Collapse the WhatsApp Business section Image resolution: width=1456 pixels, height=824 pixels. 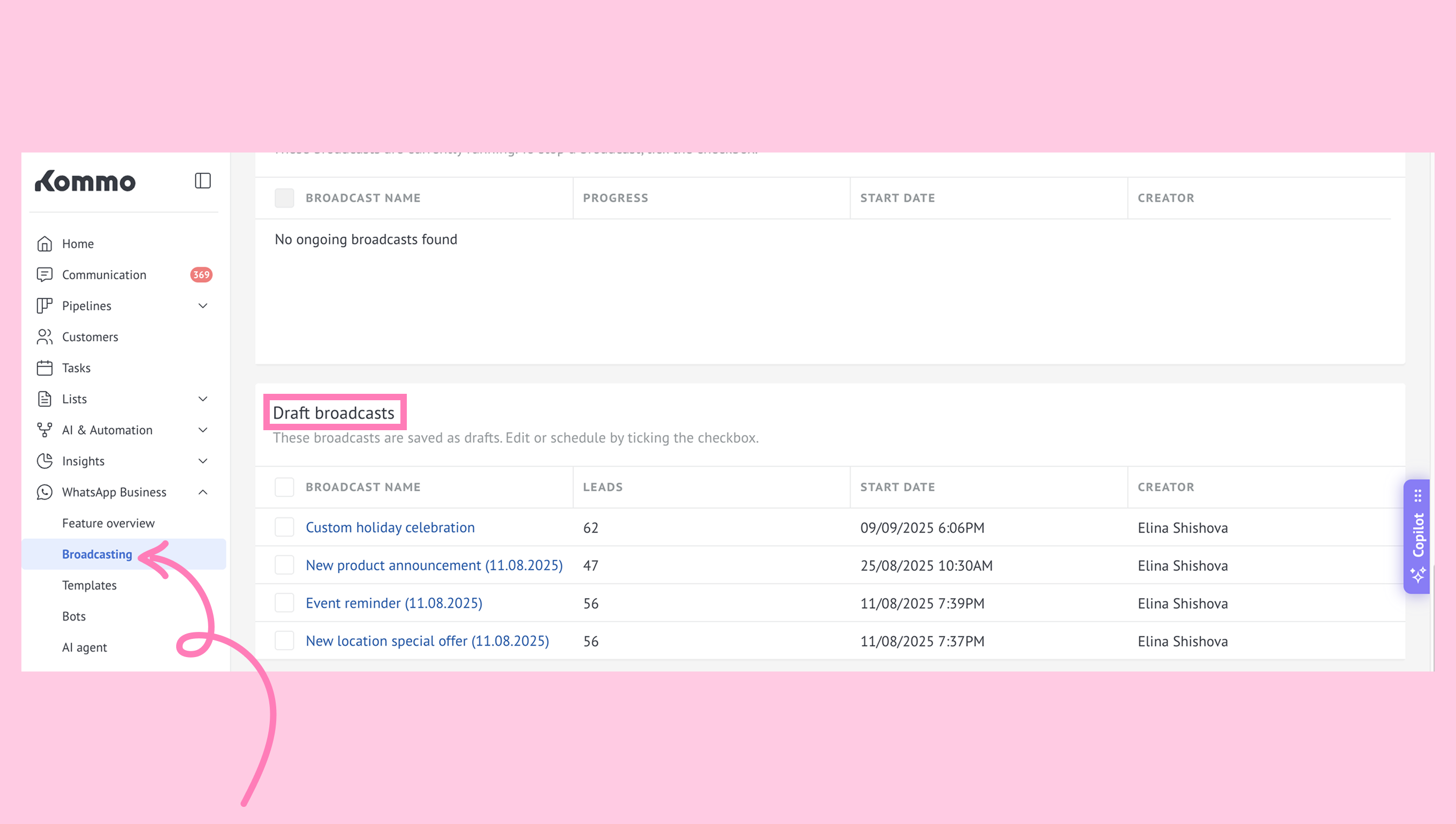(x=203, y=492)
